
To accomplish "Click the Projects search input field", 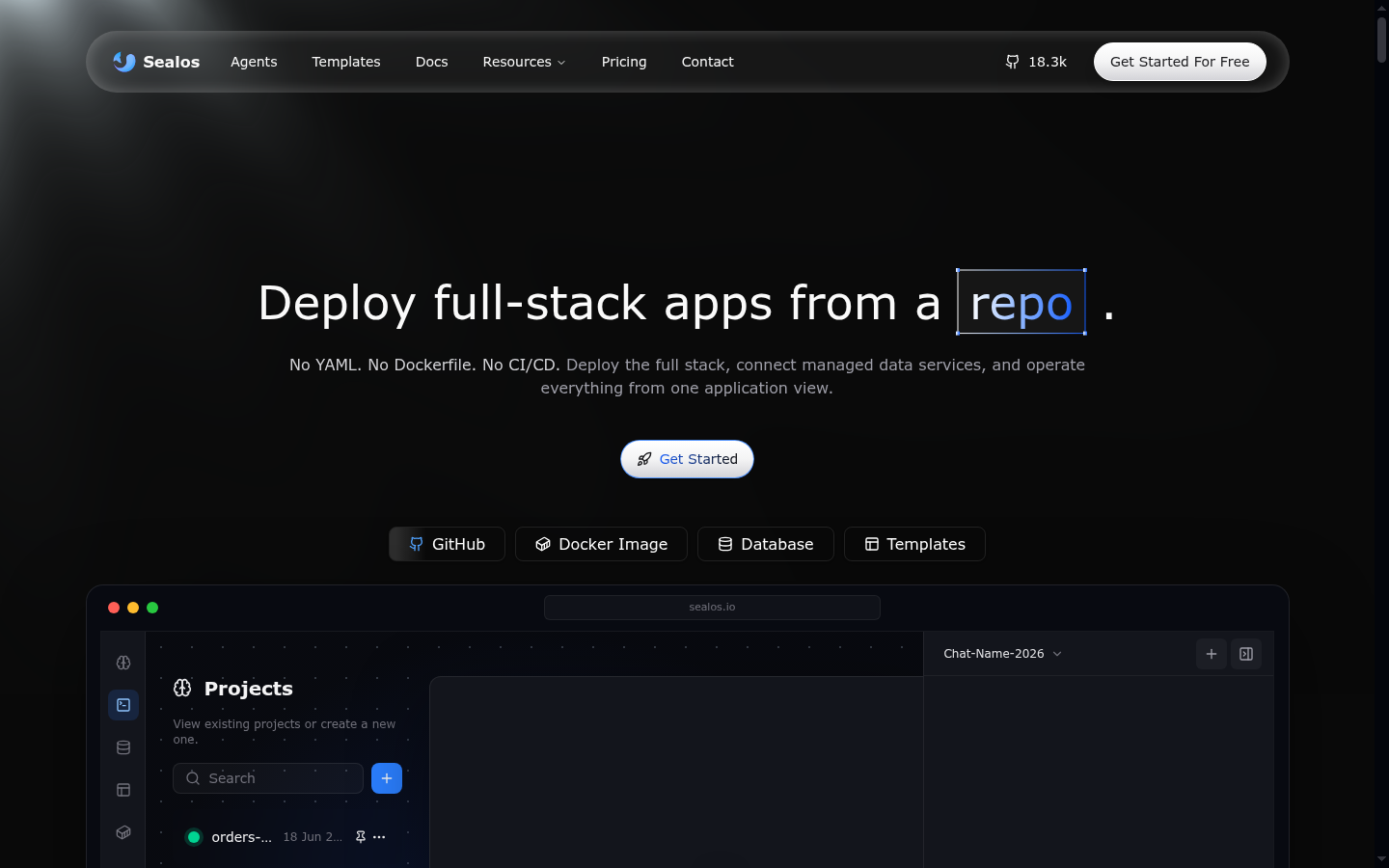I will coord(268,778).
